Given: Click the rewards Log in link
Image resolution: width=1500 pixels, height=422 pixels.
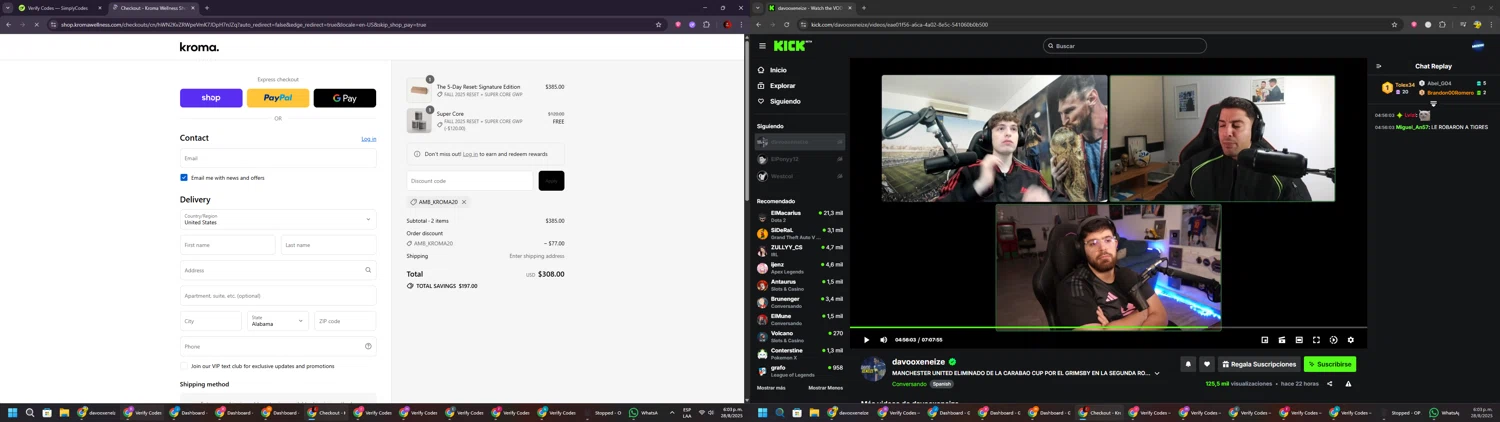Looking at the screenshot, I should pos(470,154).
